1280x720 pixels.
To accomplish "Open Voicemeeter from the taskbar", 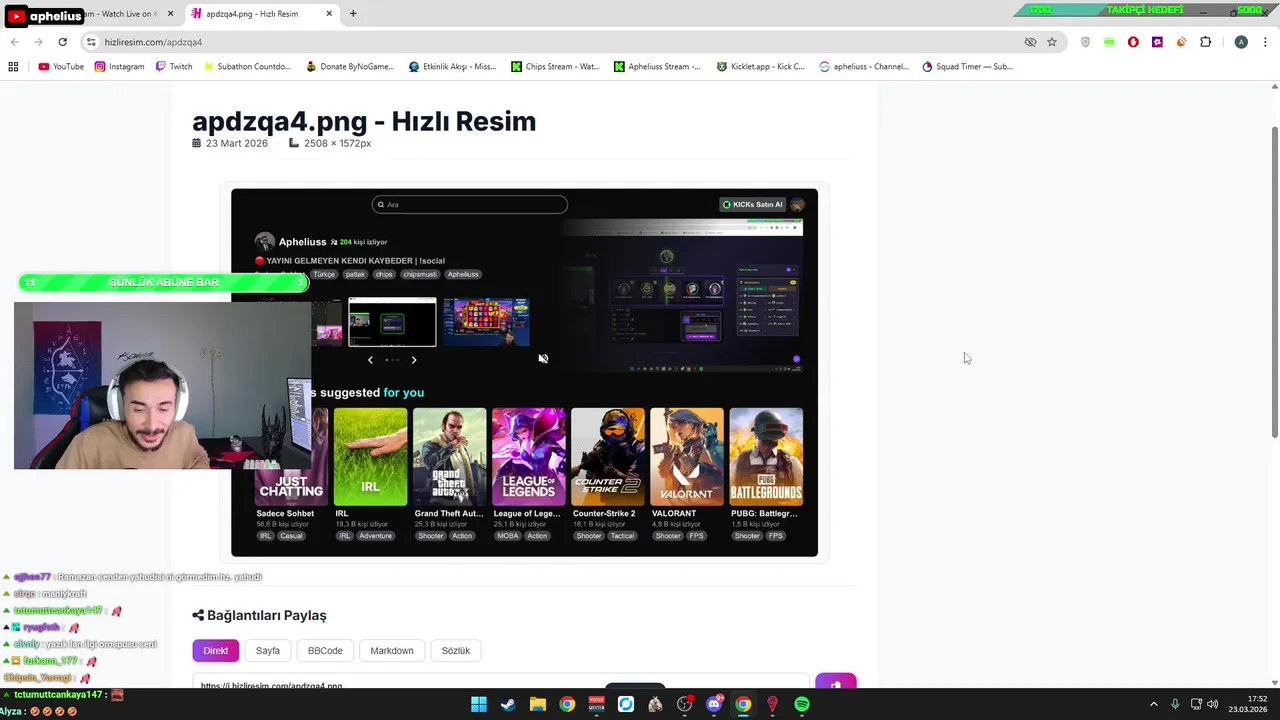I will click(597, 704).
